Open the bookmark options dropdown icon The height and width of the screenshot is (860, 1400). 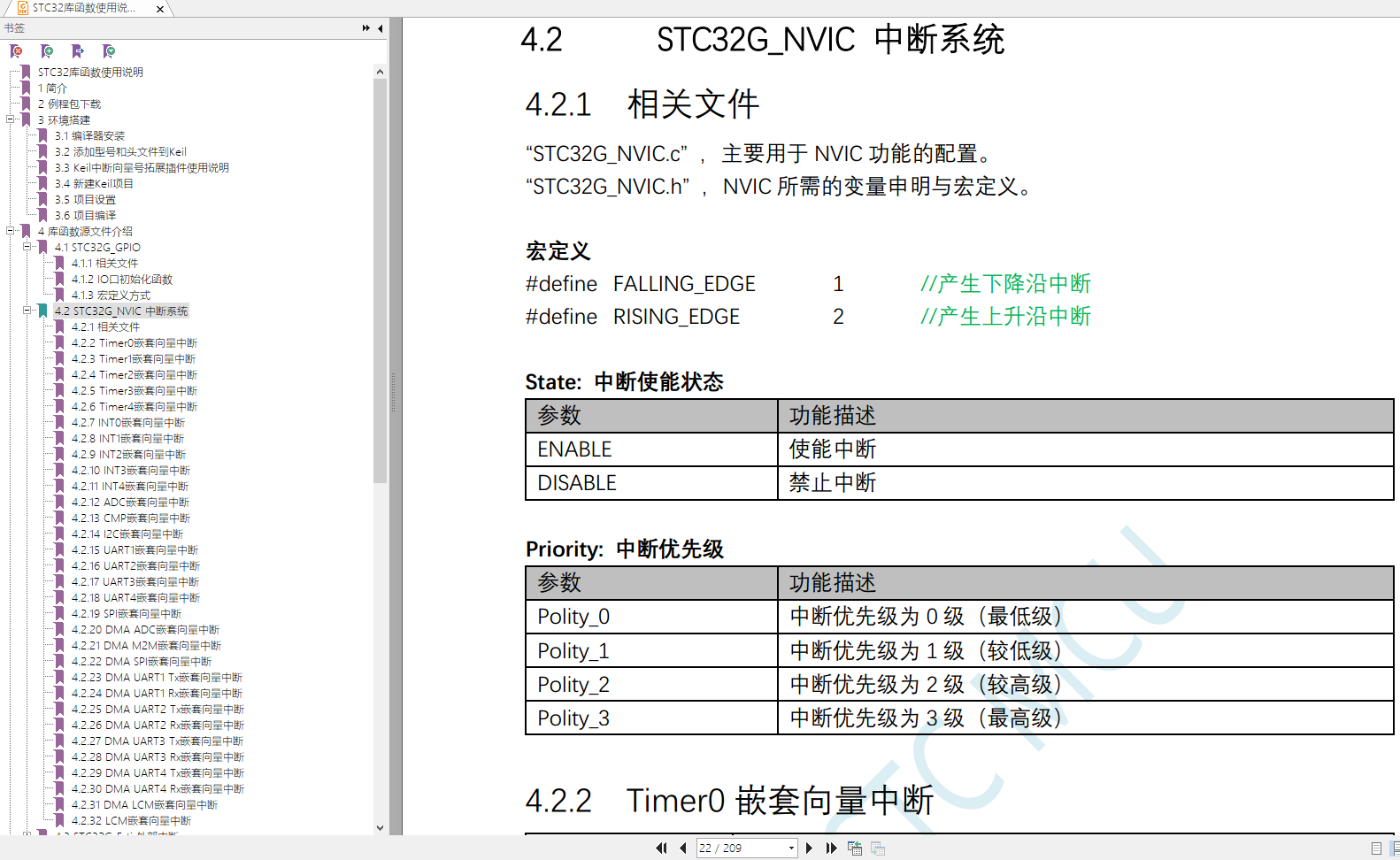tap(109, 51)
